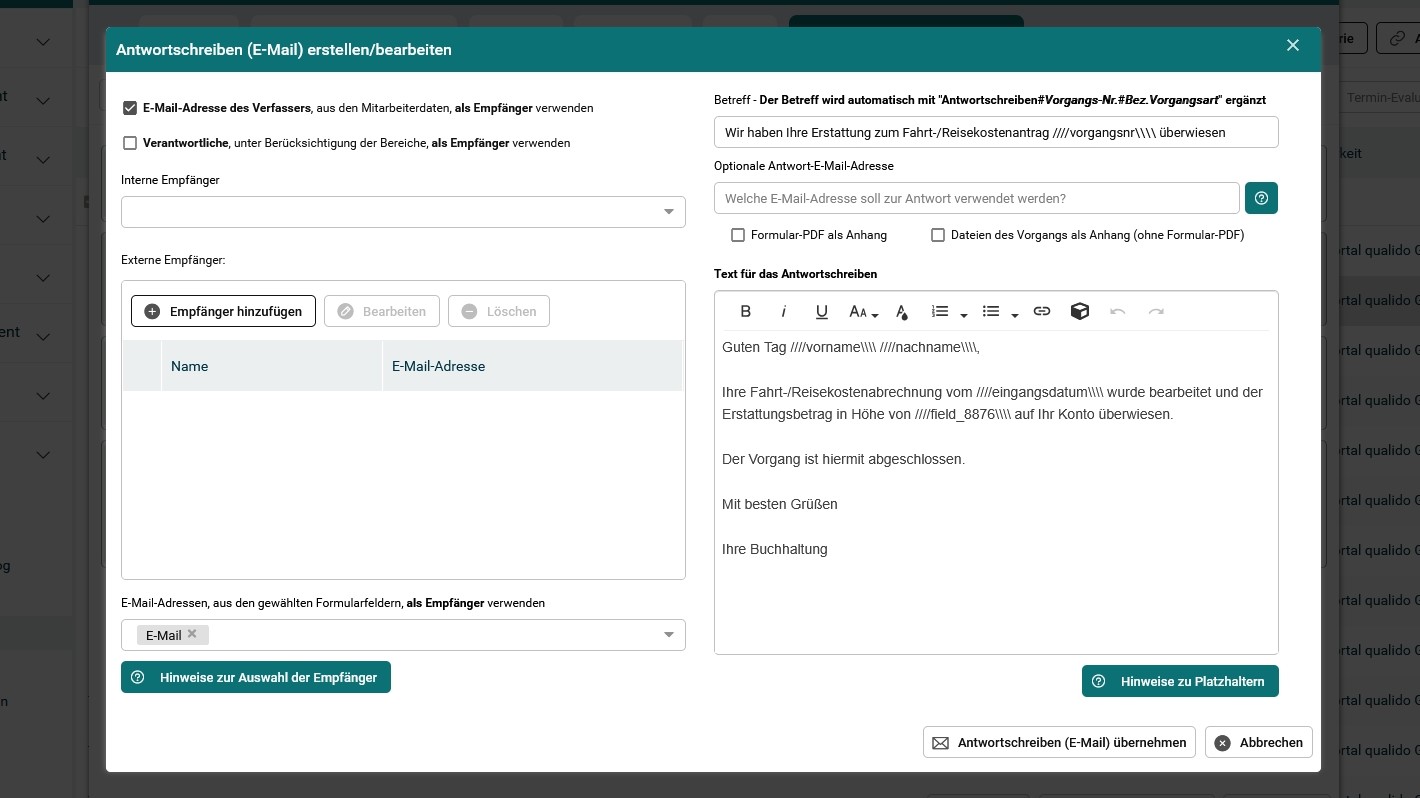Click the help icon next to reply email field
The width and height of the screenshot is (1420, 798).
point(1262,198)
